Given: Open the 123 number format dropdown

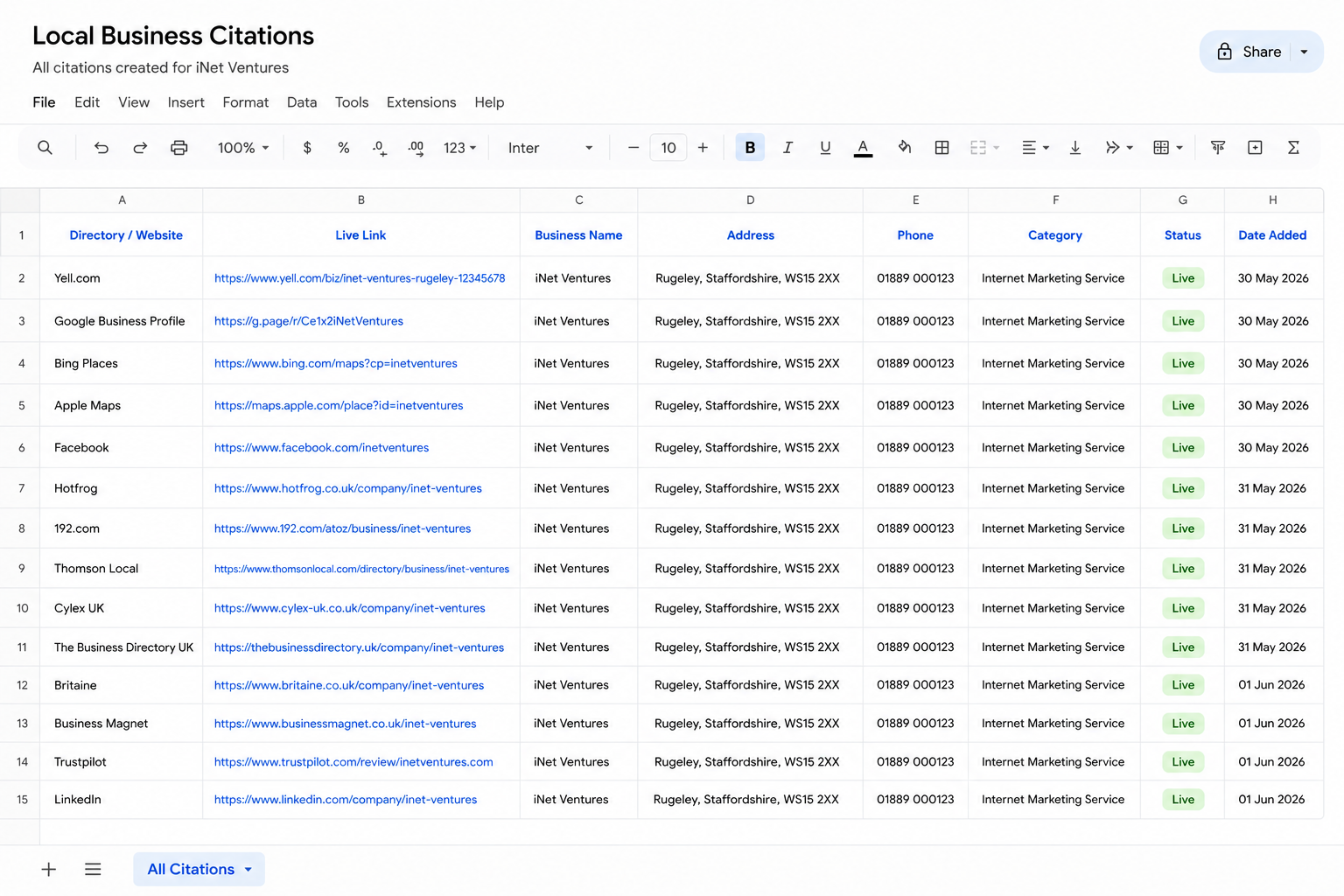Looking at the screenshot, I should click(x=460, y=148).
